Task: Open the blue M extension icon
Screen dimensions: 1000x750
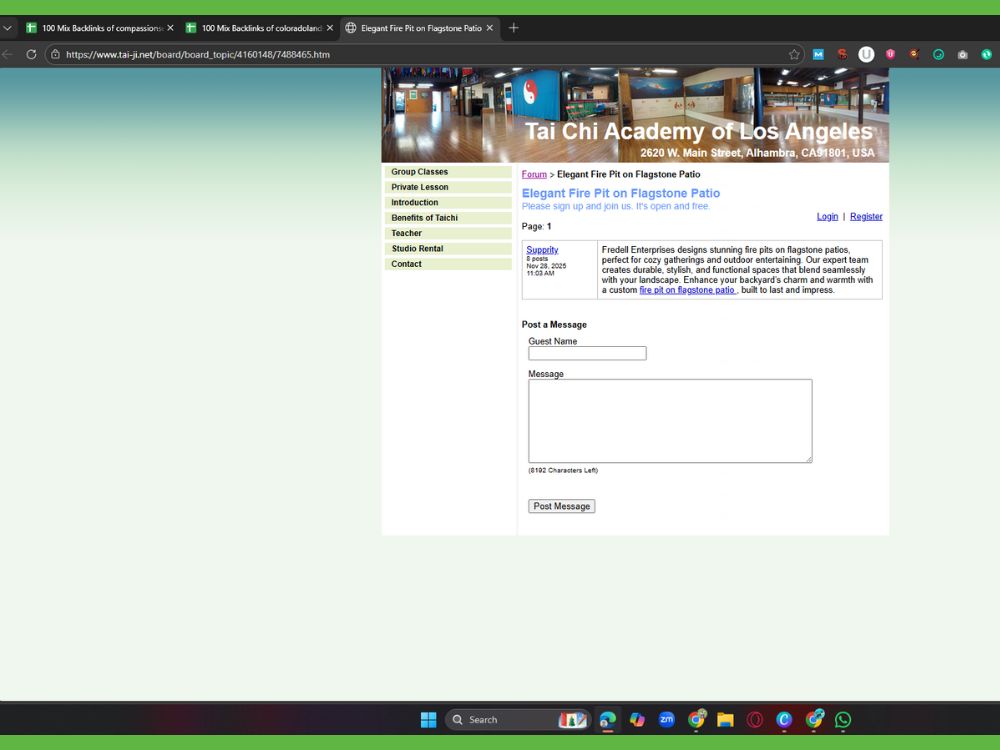Action: [x=818, y=54]
